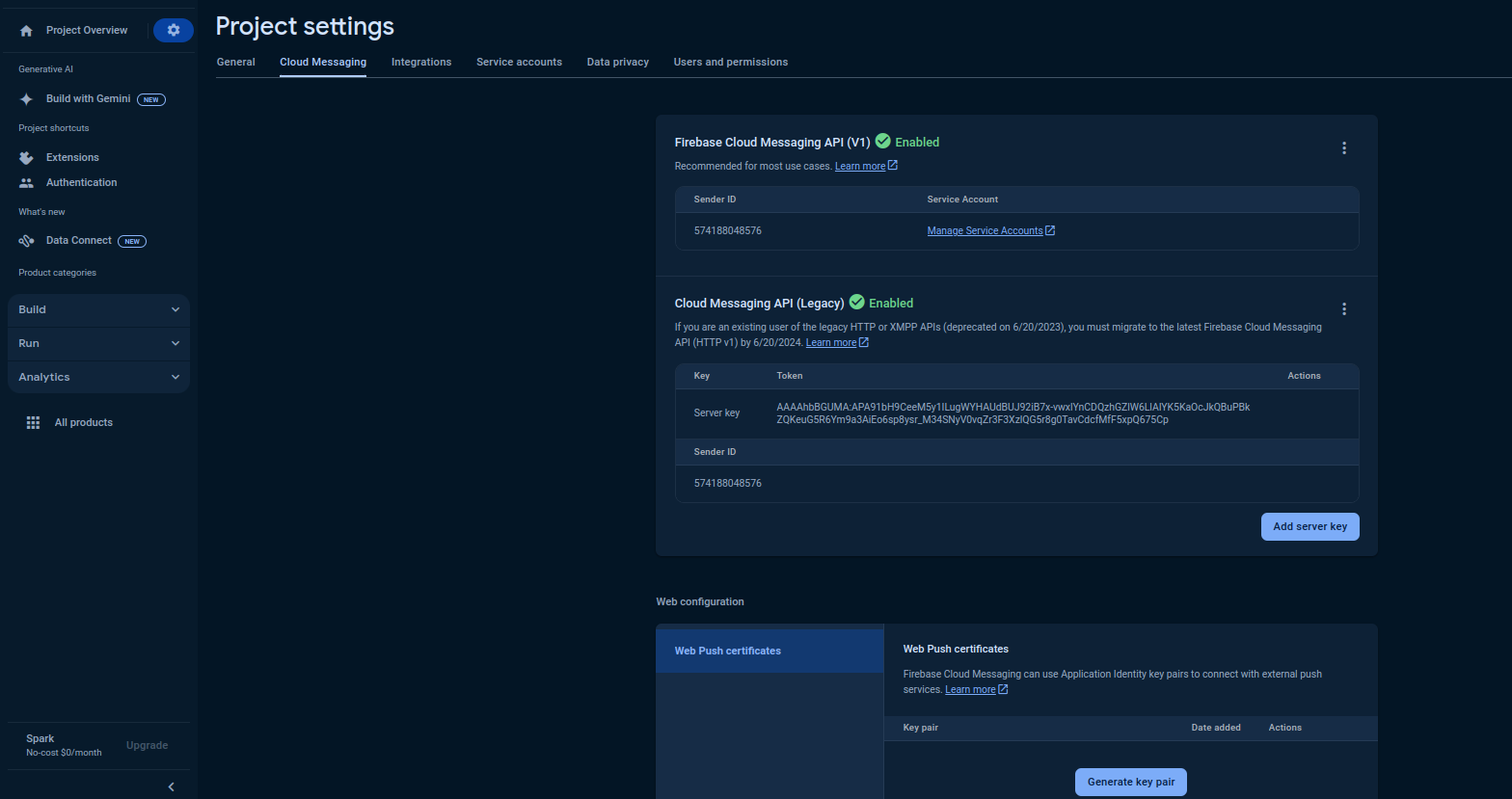This screenshot has height=799, width=1512.
Task: Click green Enabled checkmark for the V1 API
Action: click(882, 142)
